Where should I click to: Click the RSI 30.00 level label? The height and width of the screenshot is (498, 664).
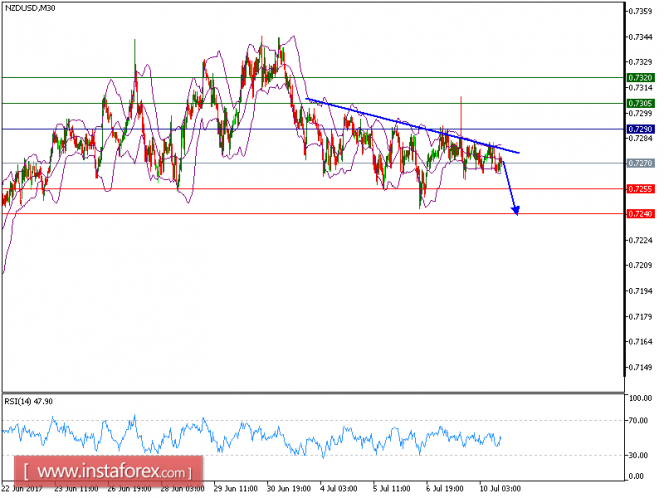point(638,456)
